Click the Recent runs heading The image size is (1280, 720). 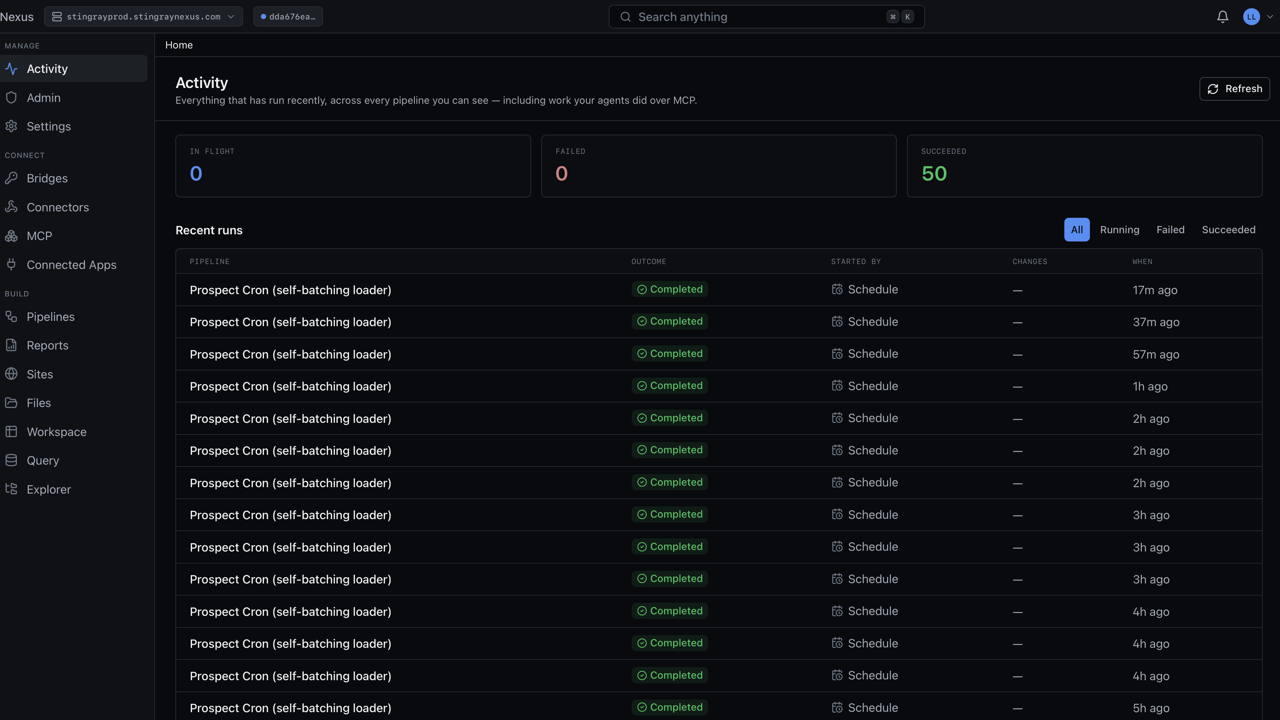(x=209, y=230)
